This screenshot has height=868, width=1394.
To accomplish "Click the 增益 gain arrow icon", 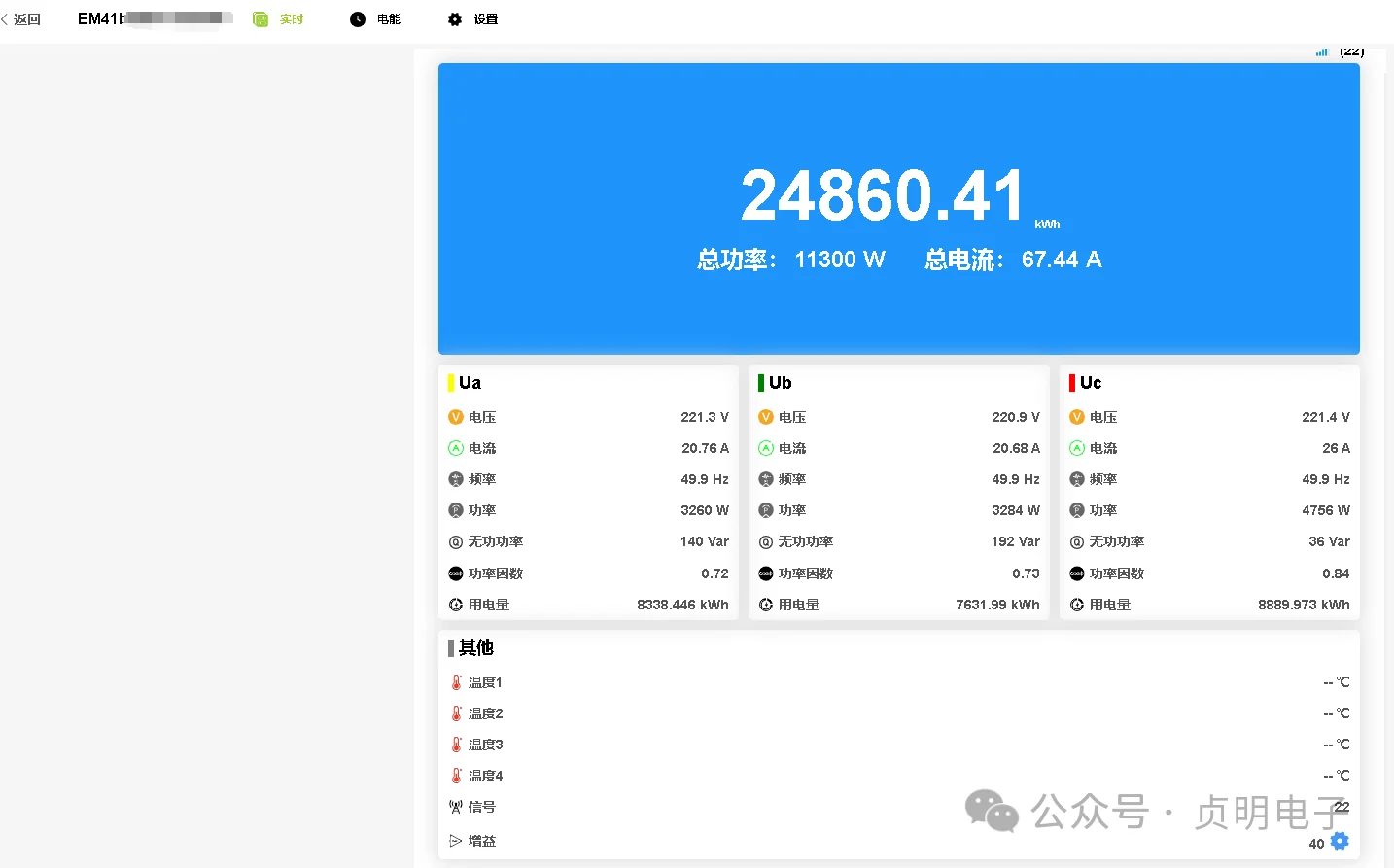I will pyautogui.click(x=456, y=841).
